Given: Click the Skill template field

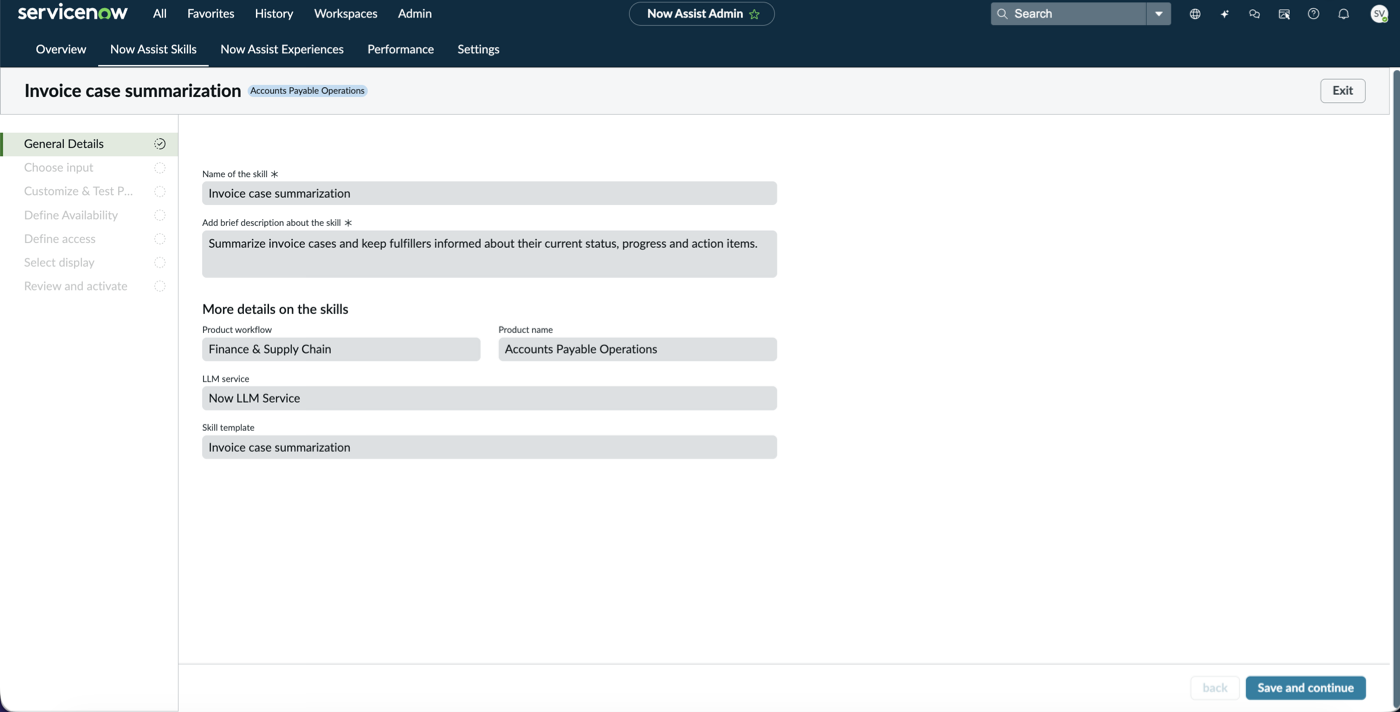Looking at the screenshot, I should pyautogui.click(x=489, y=447).
